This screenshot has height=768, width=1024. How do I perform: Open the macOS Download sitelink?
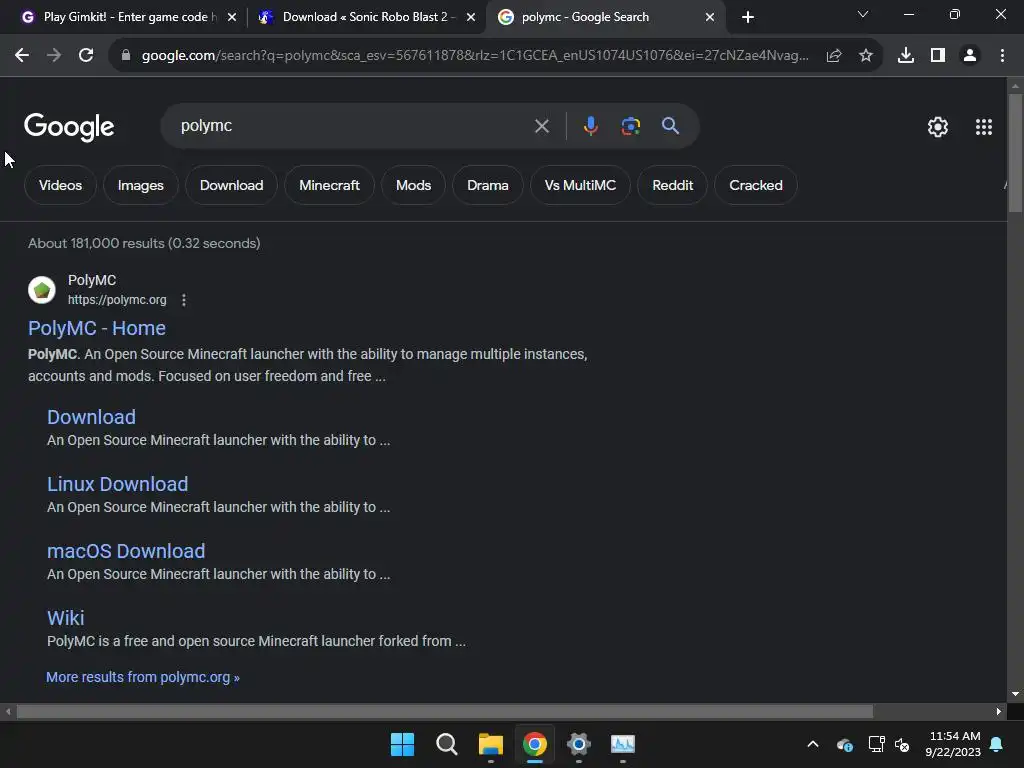(126, 551)
